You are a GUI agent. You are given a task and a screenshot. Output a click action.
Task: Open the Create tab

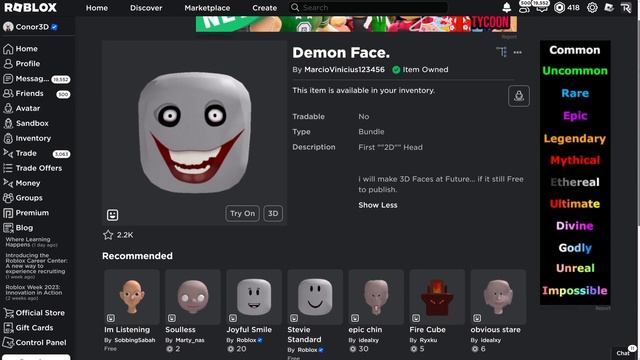(x=264, y=8)
